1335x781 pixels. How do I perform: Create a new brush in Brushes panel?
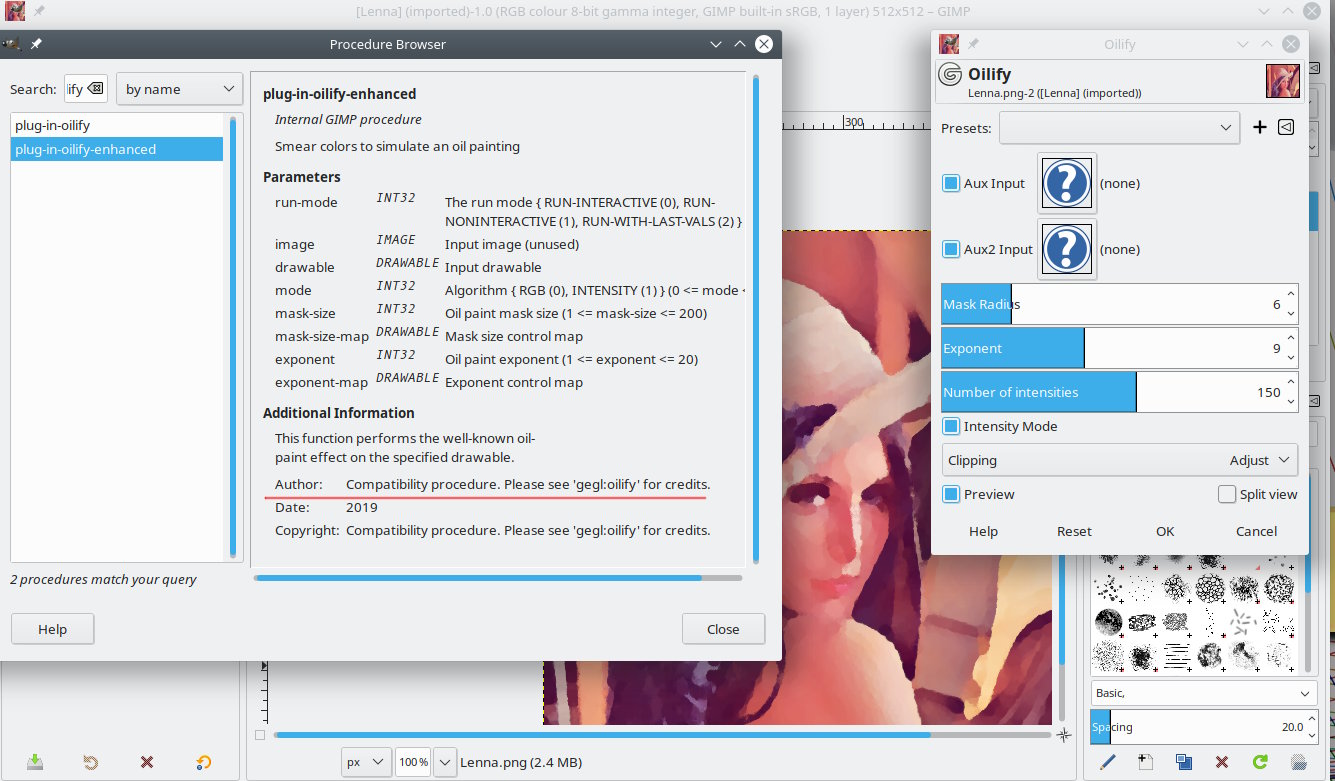click(1146, 762)
